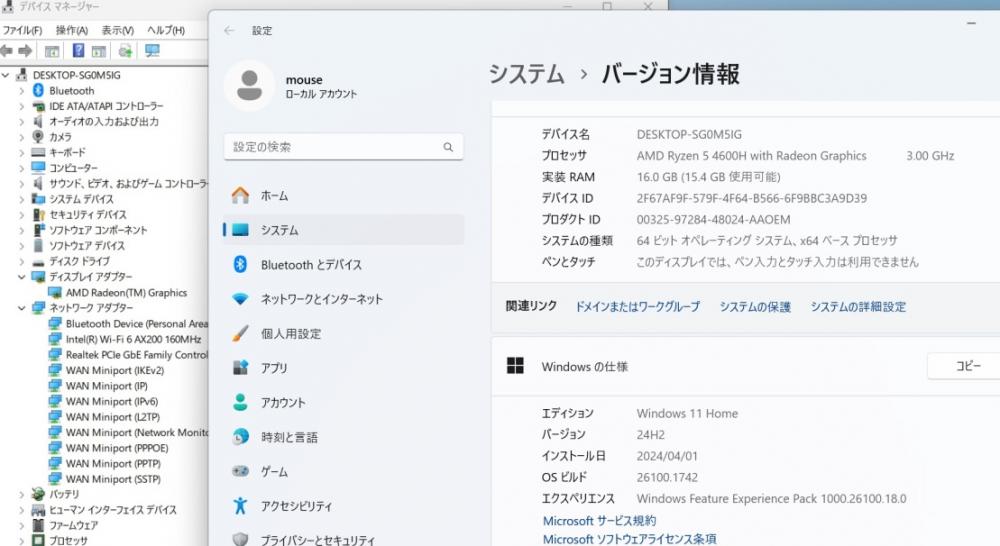
Task: Open 個人用設定 settings page
Action: 344,333
